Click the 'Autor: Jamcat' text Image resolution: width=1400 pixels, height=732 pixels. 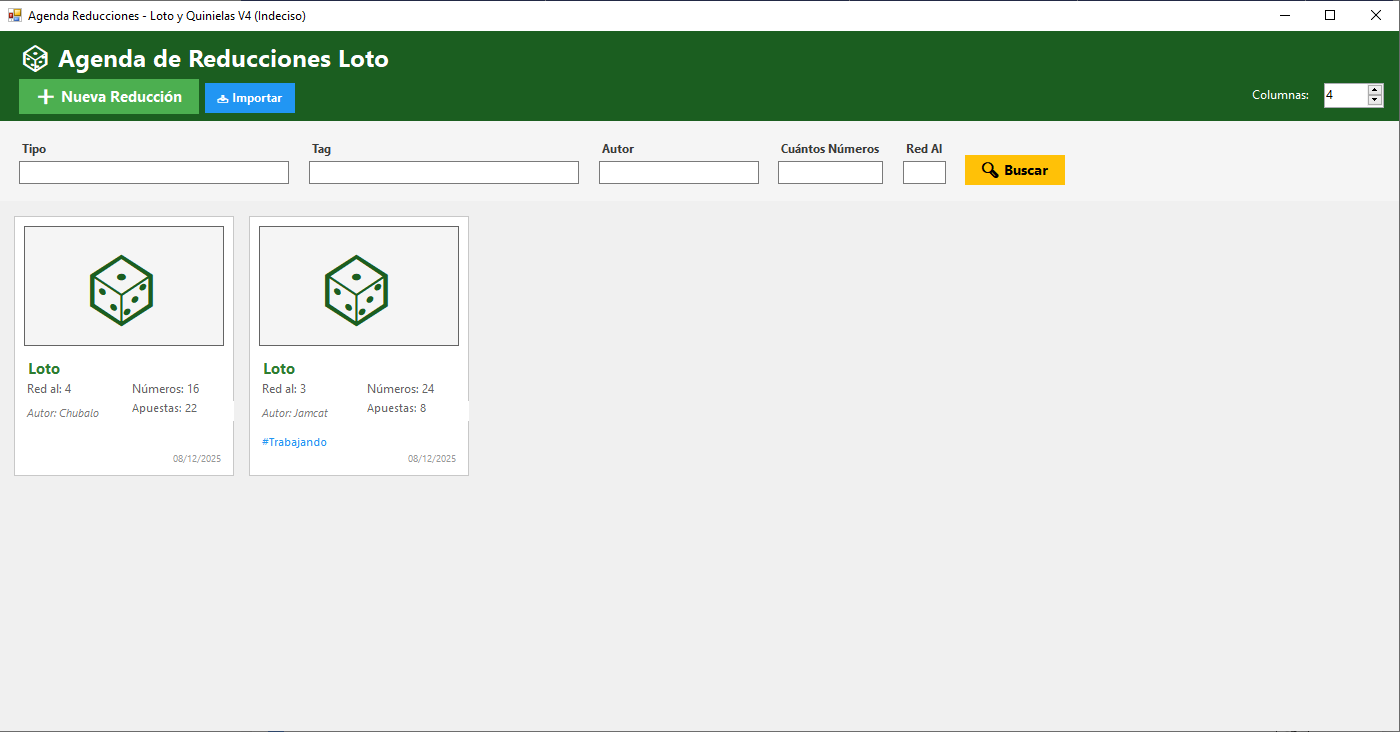pyautogui.click(x=295, y=413)
